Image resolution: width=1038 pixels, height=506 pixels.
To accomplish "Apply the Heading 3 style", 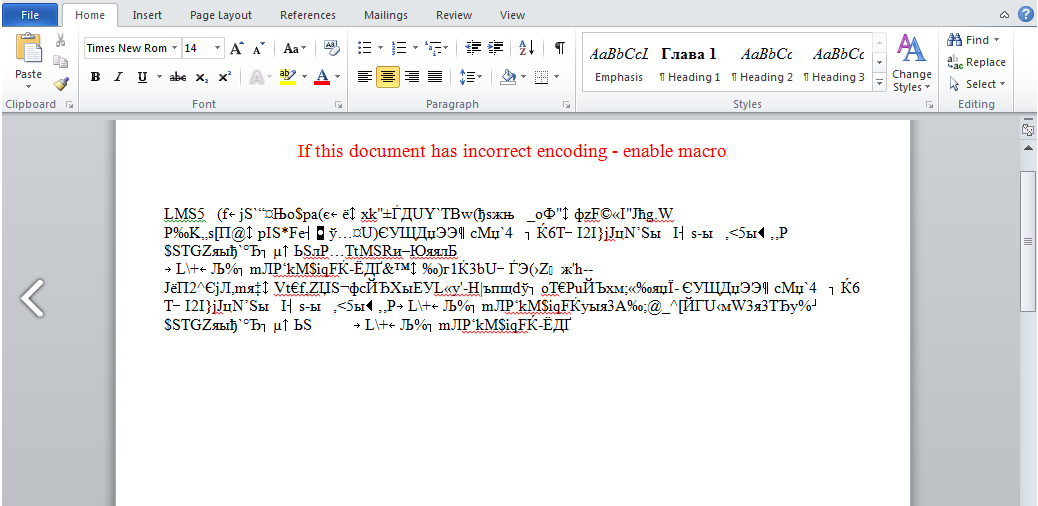I will pyautogui.click(x=834, y=63).
